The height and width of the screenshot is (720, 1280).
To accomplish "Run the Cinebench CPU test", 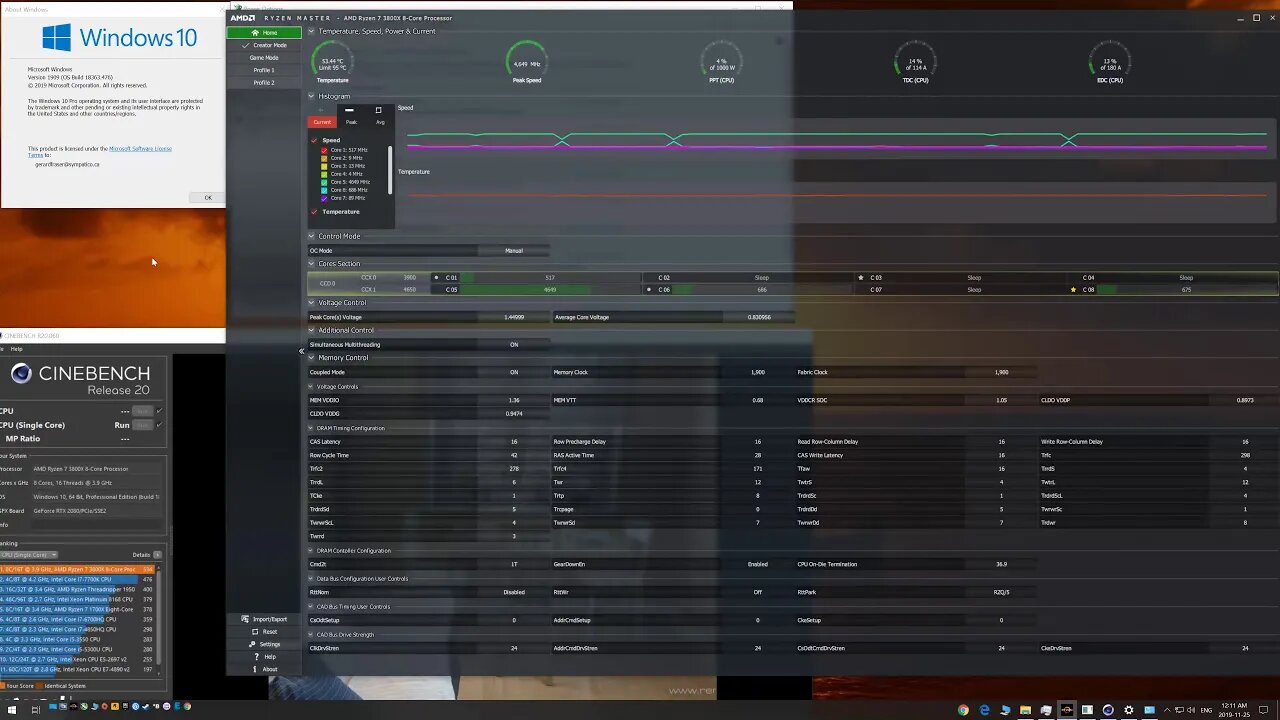I will 142,411.
